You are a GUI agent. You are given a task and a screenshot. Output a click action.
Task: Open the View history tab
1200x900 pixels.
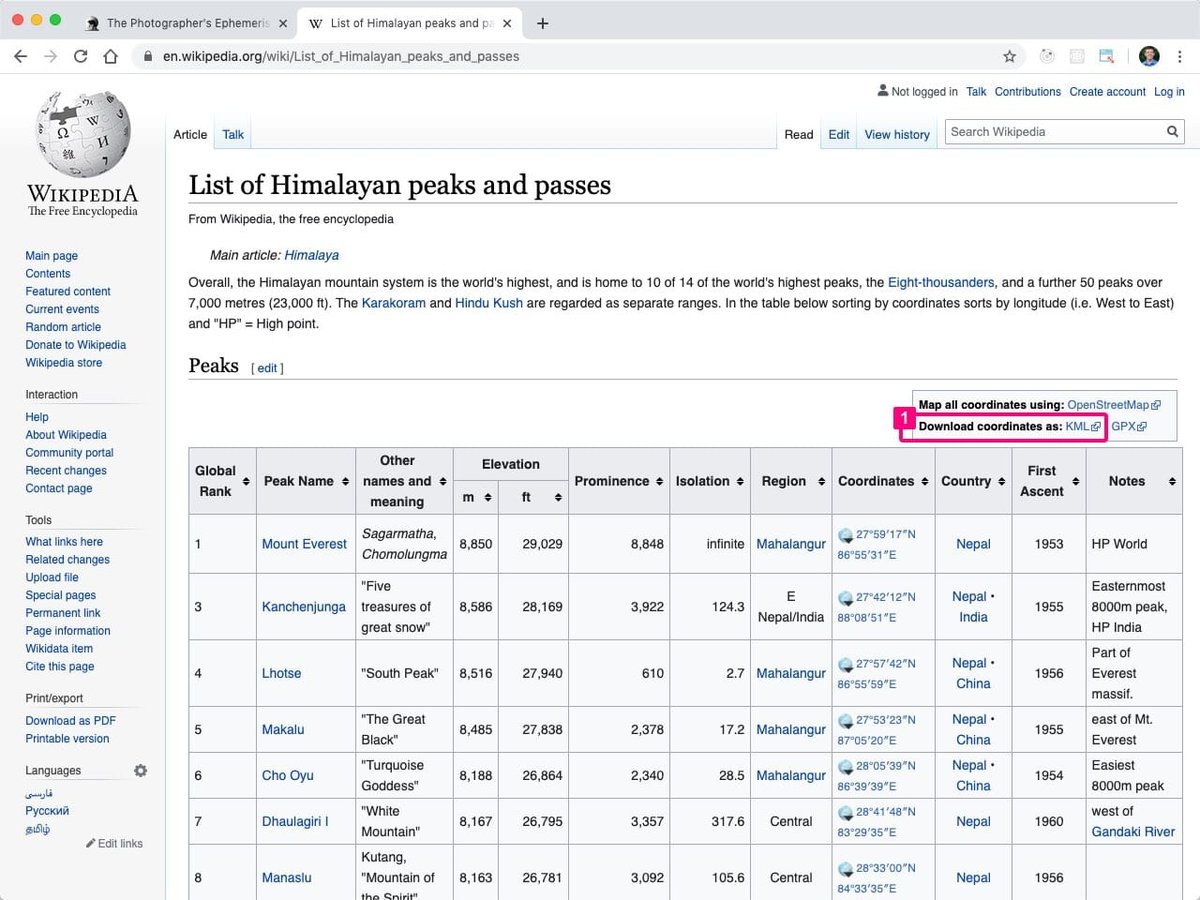[897, 134]
